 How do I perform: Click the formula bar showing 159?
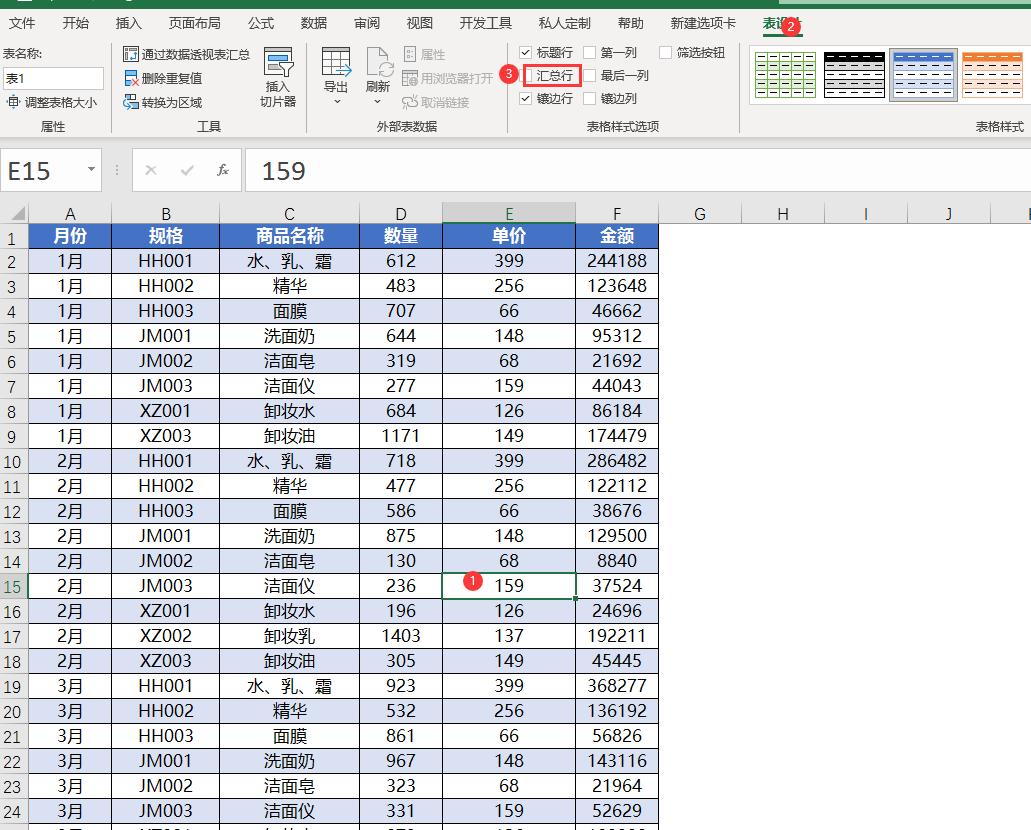click(x=638, y=170)
